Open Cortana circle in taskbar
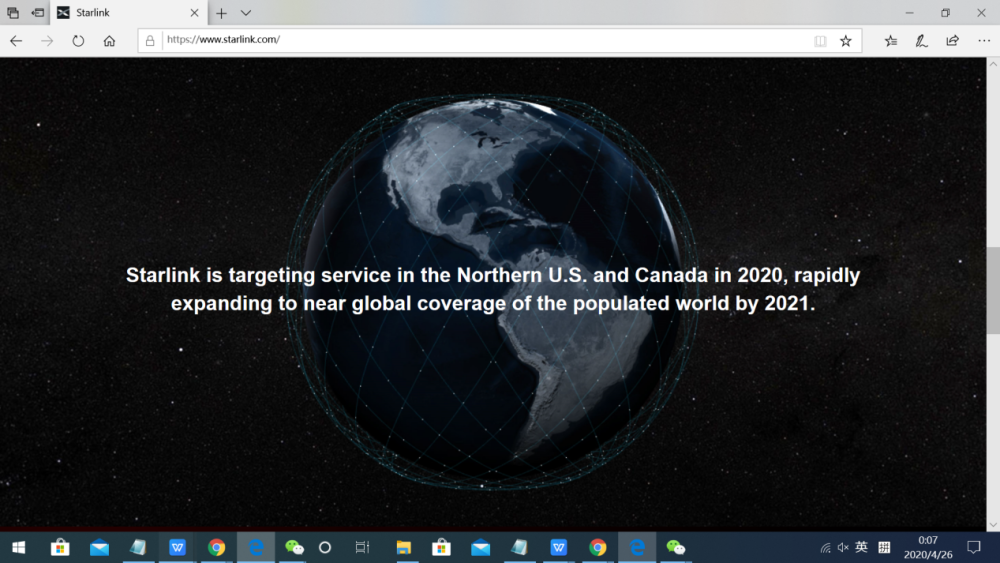Screen dimensions: 1000x563 [x=325, y=547]
